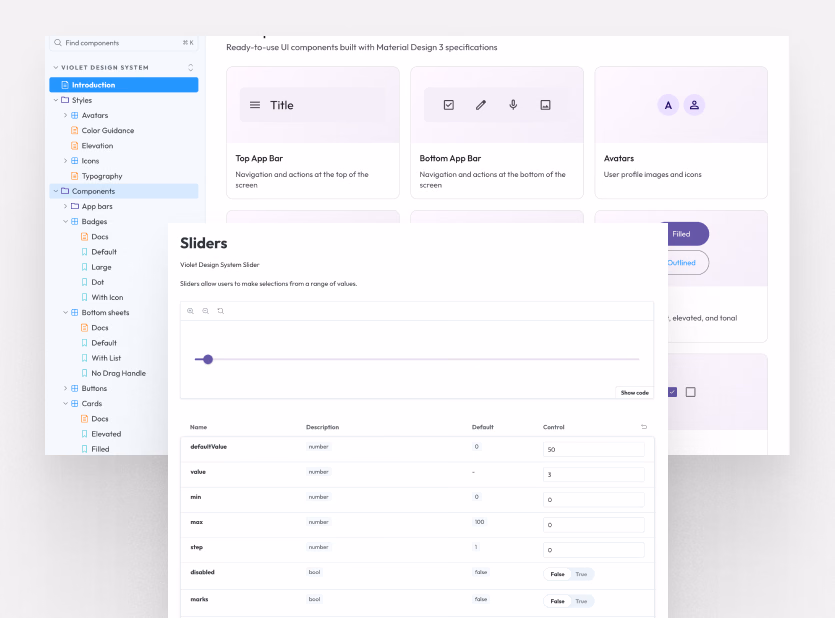Open the Typography doc

97,176
